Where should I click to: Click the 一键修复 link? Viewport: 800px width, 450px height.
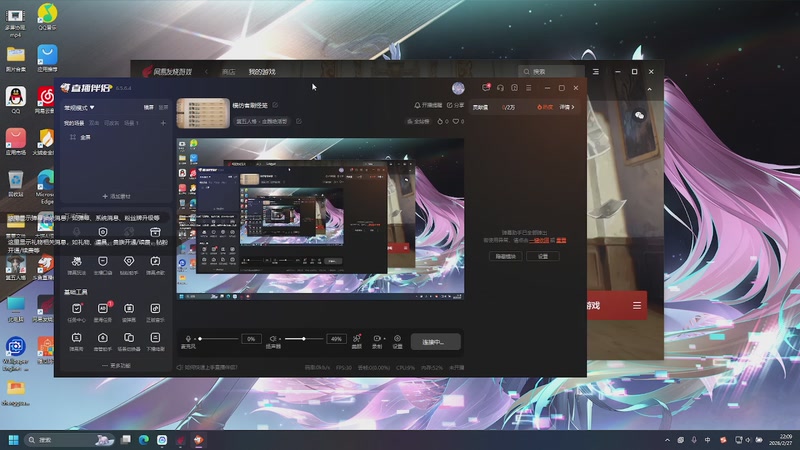pyautogui.click(x=539, y=240)
